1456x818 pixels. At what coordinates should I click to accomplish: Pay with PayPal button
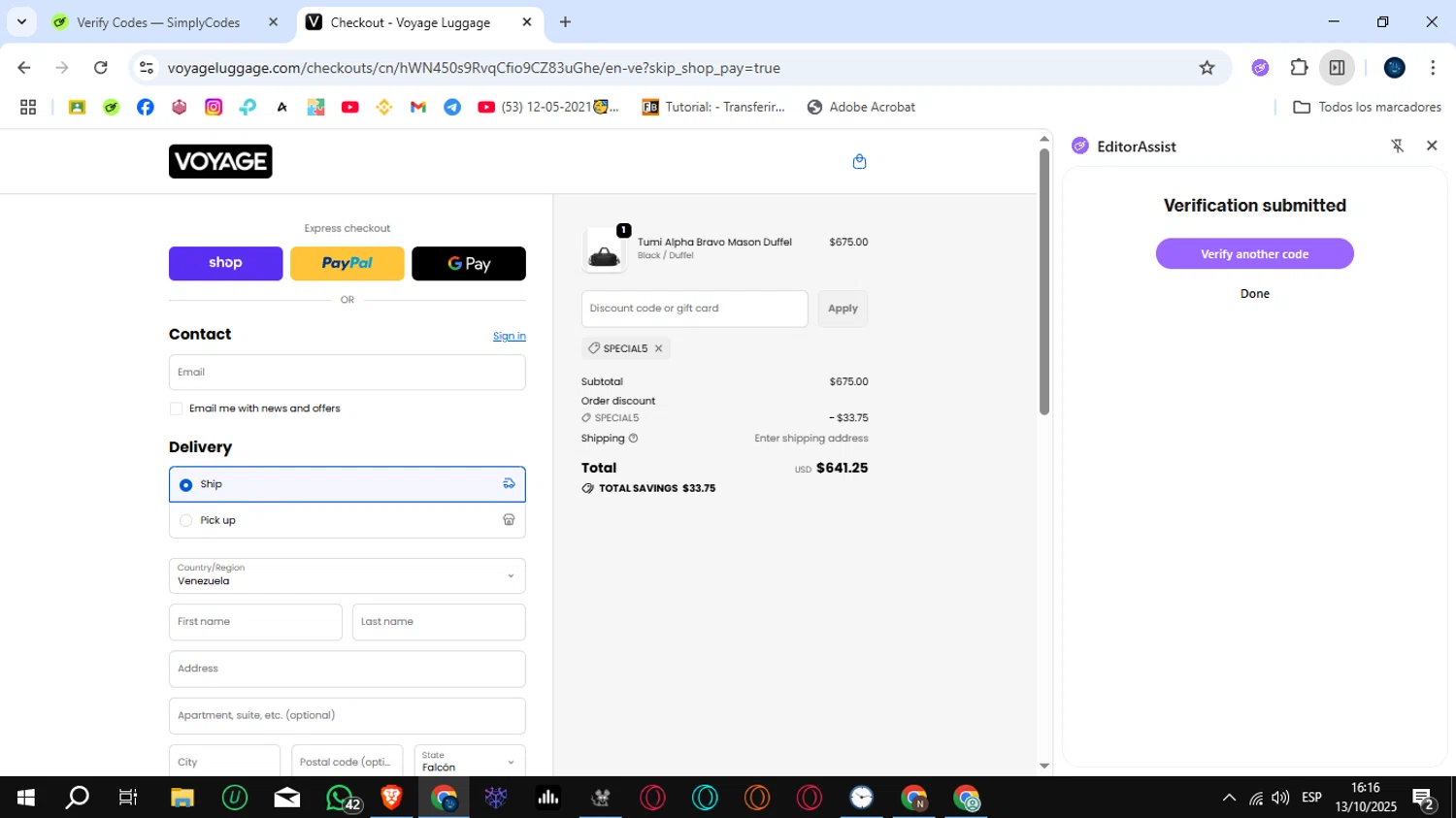(x=347, y=263)
